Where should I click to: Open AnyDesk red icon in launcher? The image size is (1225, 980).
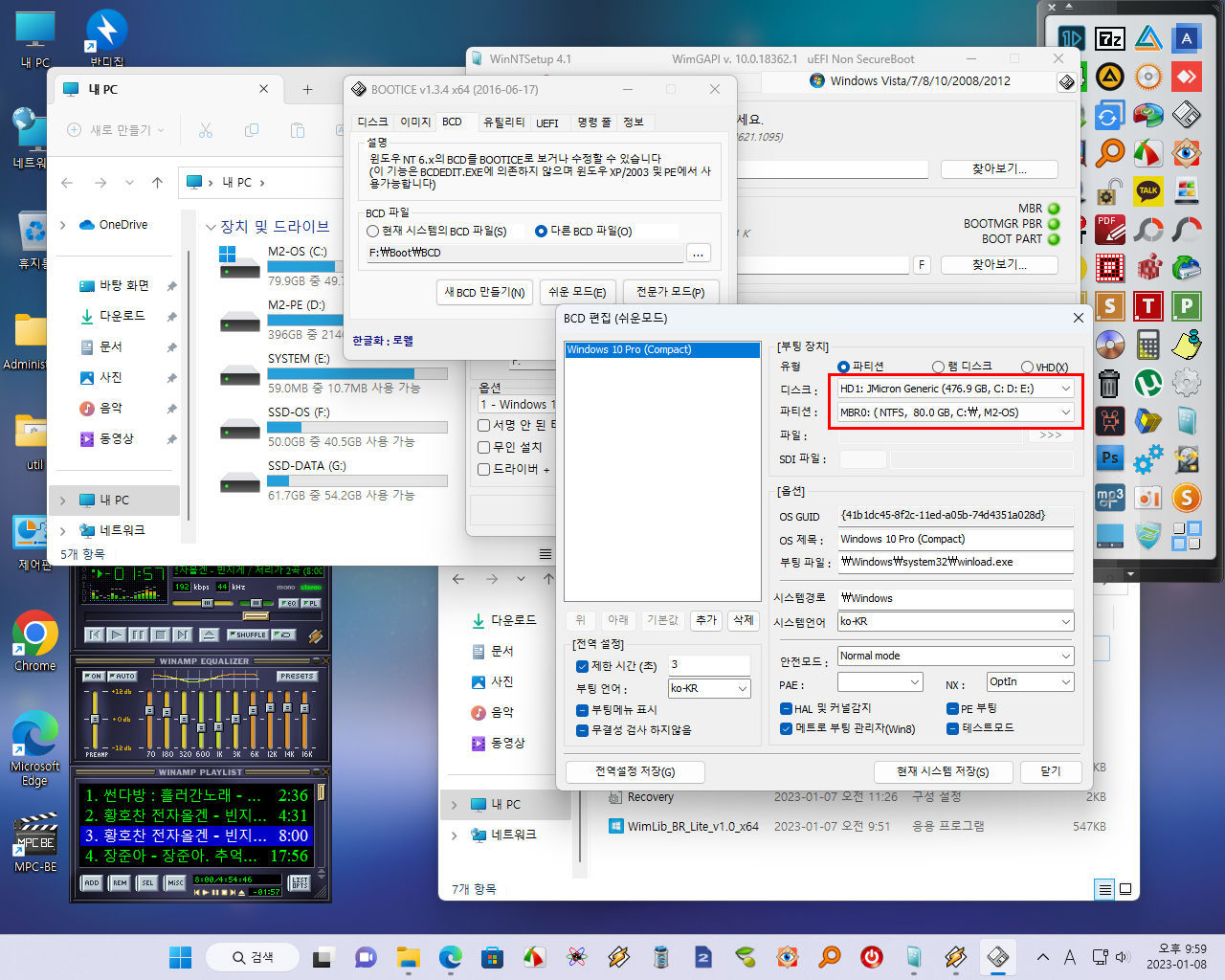tap(1187, 77)
